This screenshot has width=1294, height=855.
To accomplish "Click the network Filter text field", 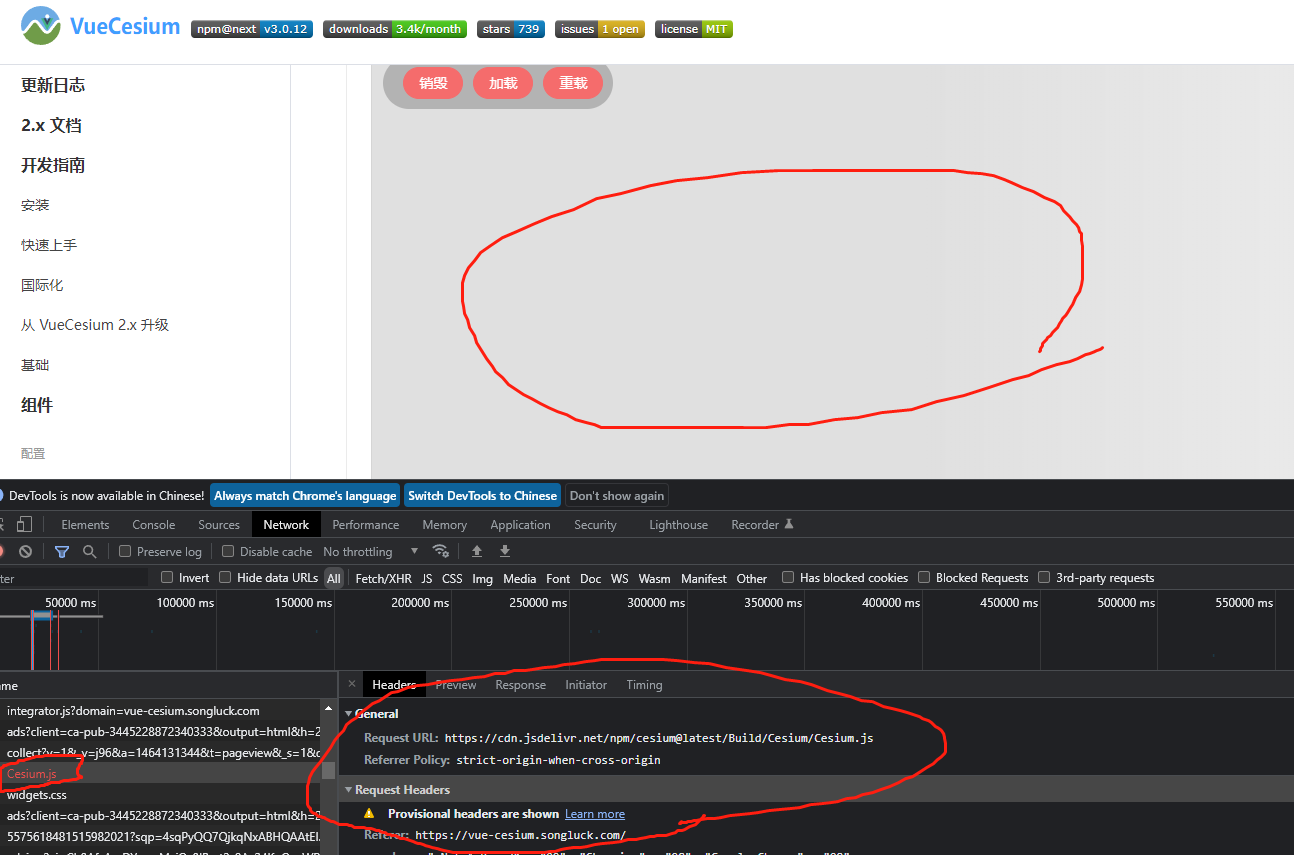I will point(74,578).
